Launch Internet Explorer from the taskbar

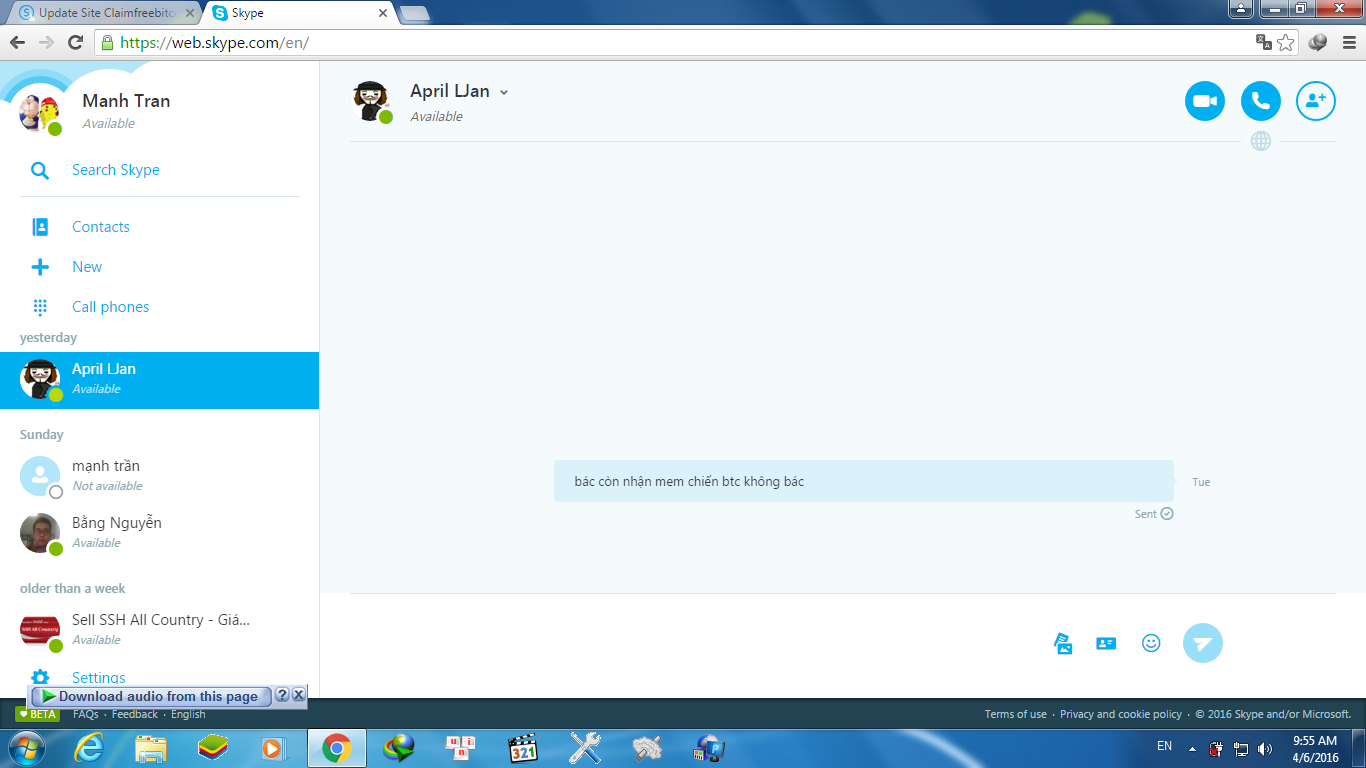click(88, 748)
